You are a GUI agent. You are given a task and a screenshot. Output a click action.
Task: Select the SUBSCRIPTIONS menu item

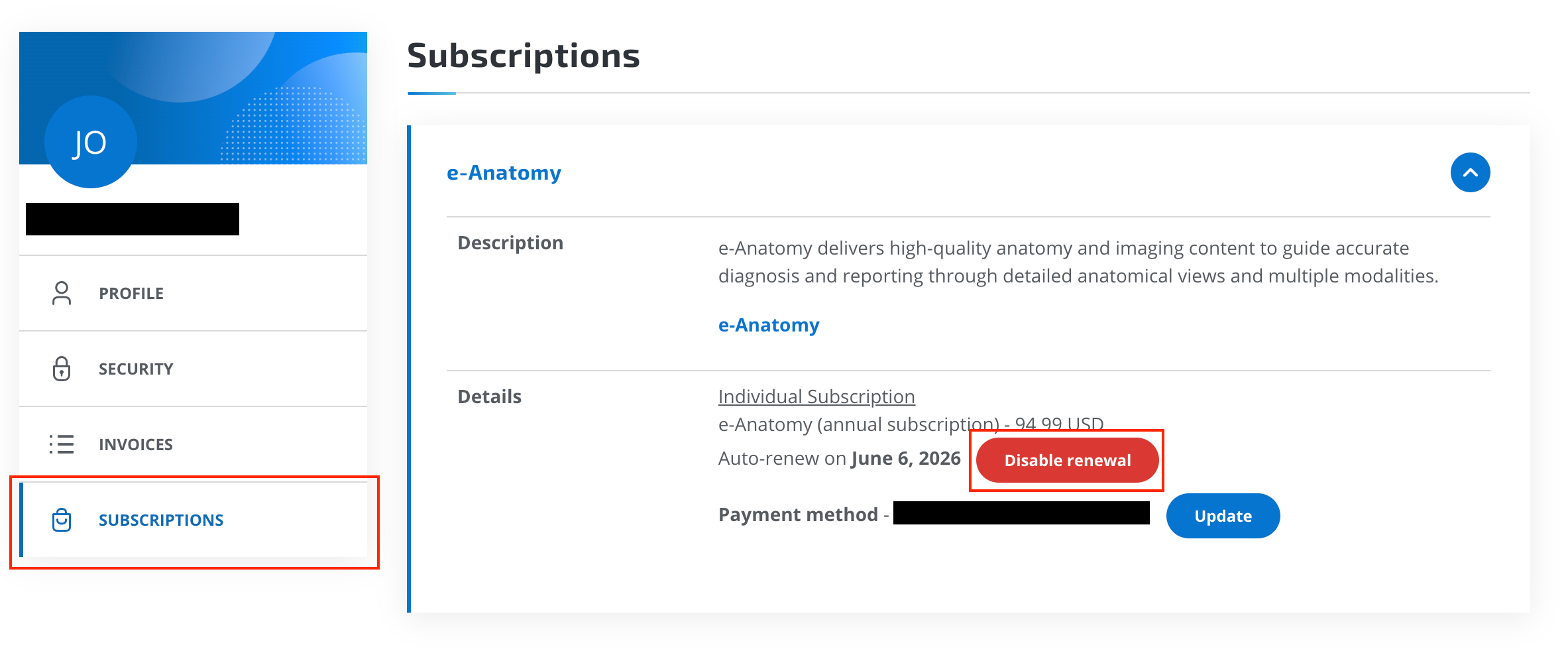[193, 520]
